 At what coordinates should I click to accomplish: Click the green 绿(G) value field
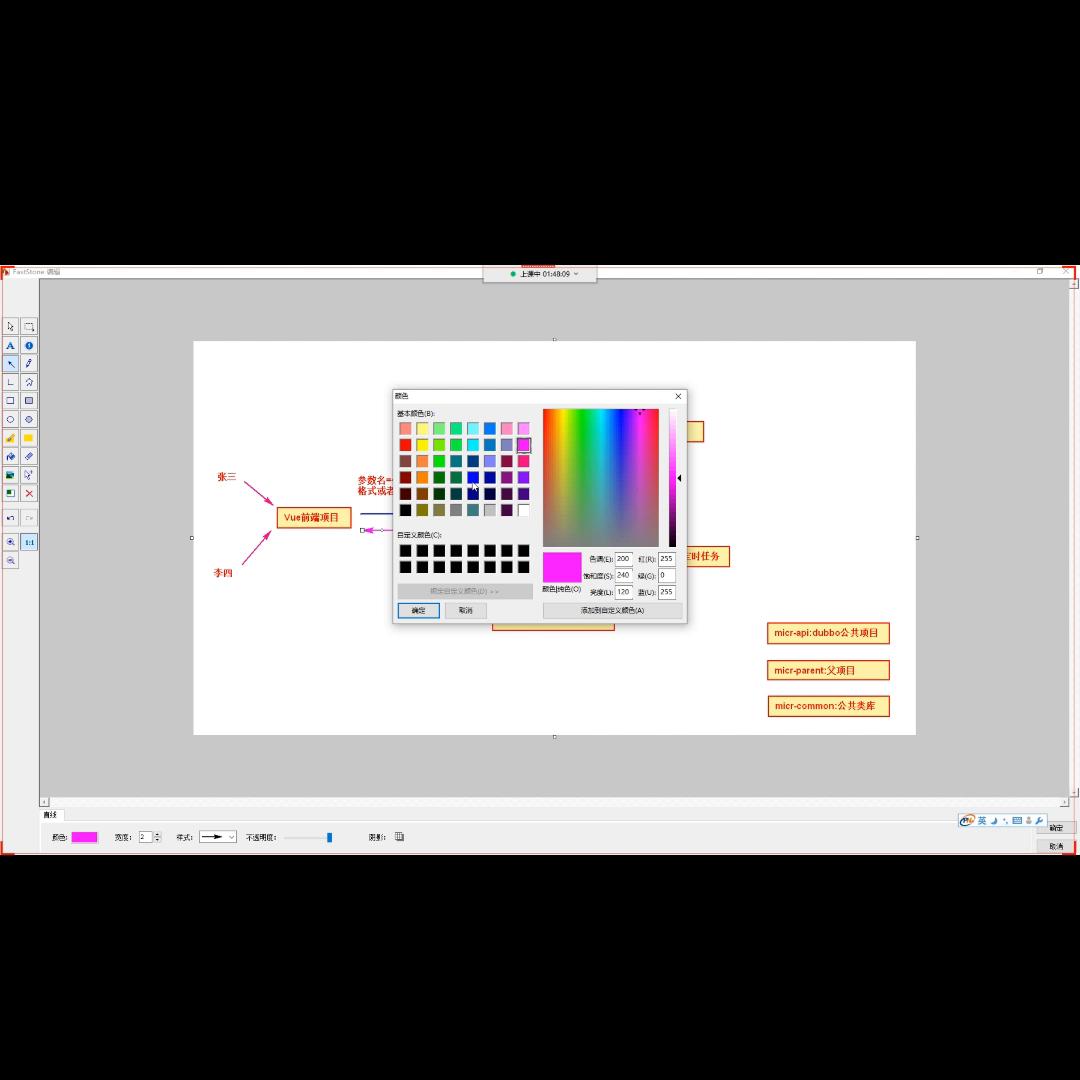click(x=667, y=576)
